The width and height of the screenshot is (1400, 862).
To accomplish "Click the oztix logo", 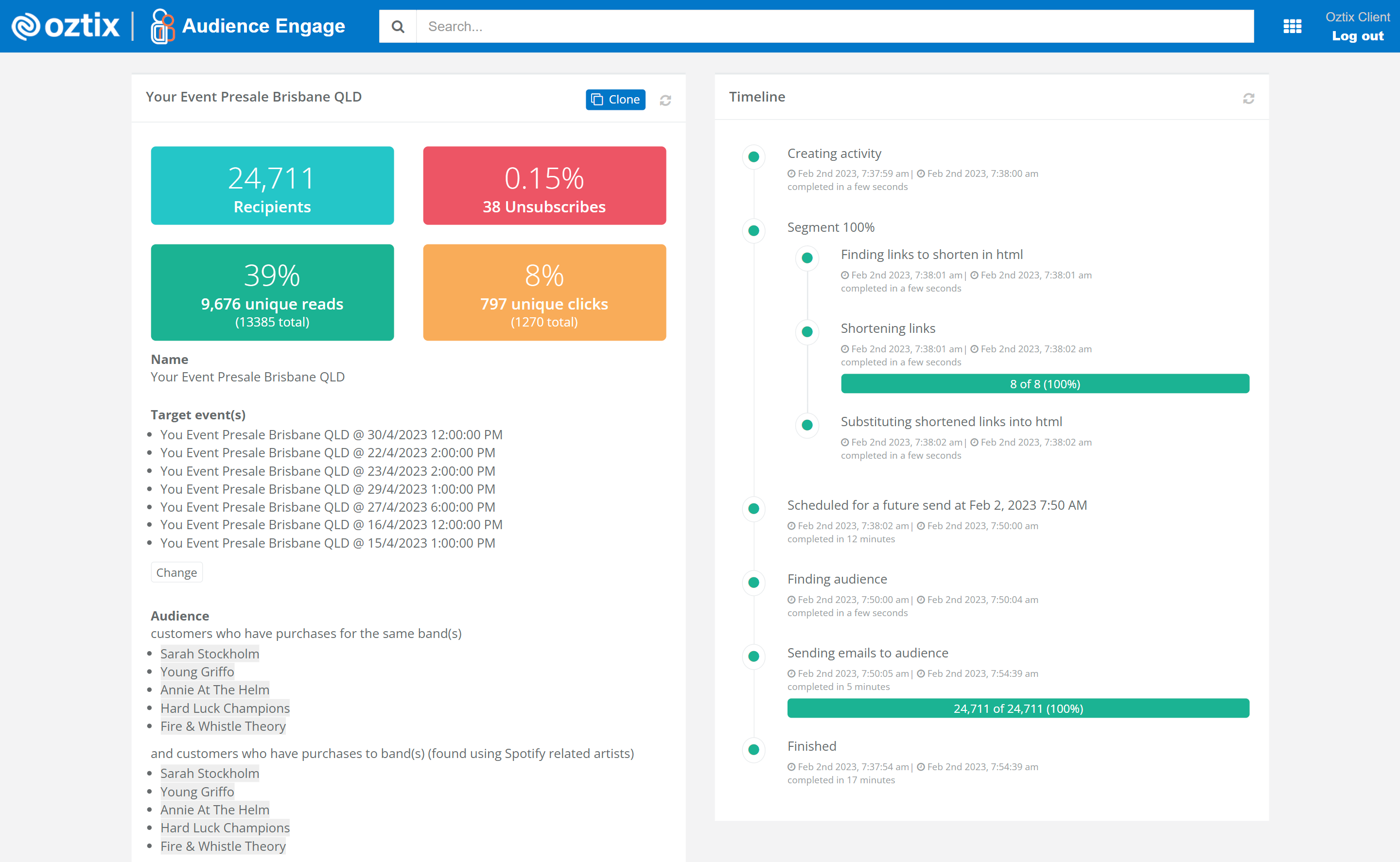I will [66, 26].
